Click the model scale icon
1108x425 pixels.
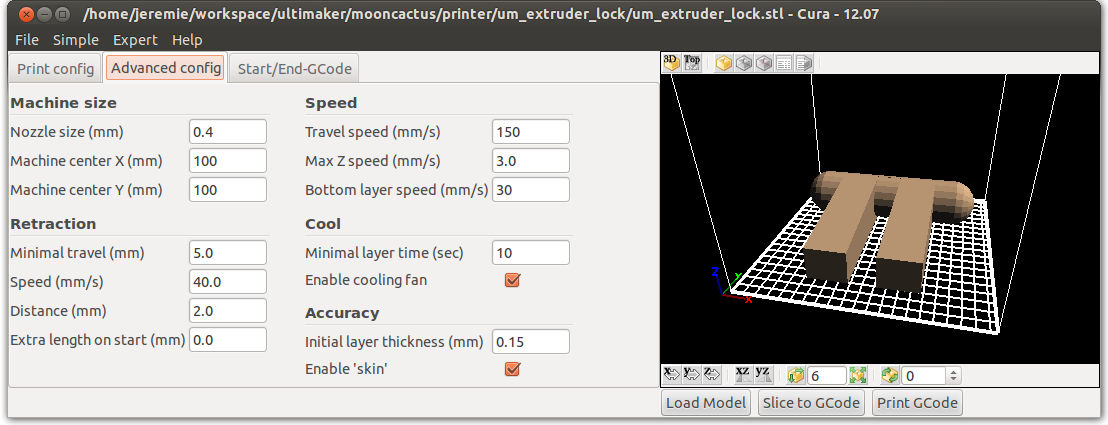pos(796,375)
